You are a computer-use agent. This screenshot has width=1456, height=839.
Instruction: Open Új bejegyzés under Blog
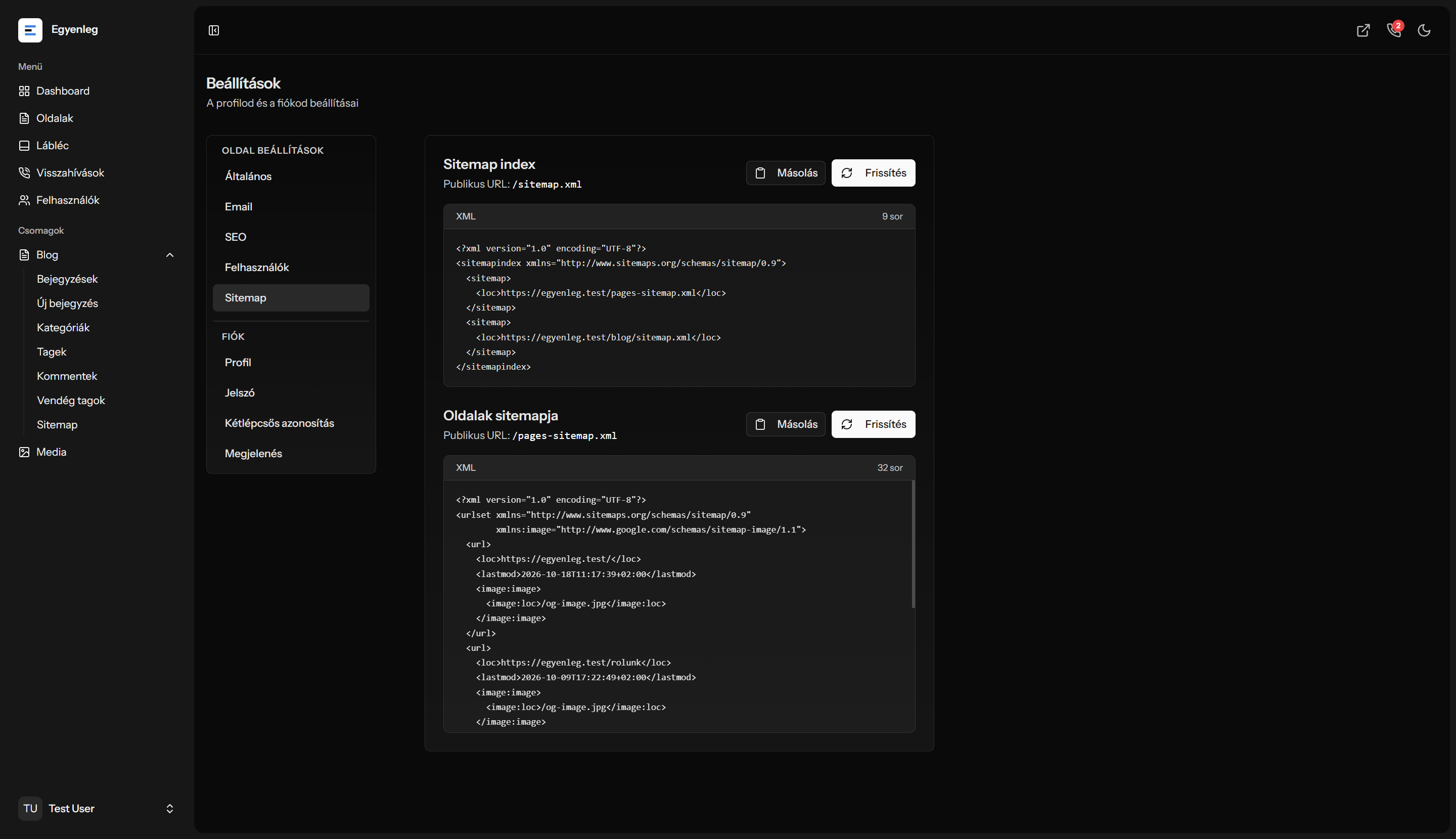[x=67, y=303]
